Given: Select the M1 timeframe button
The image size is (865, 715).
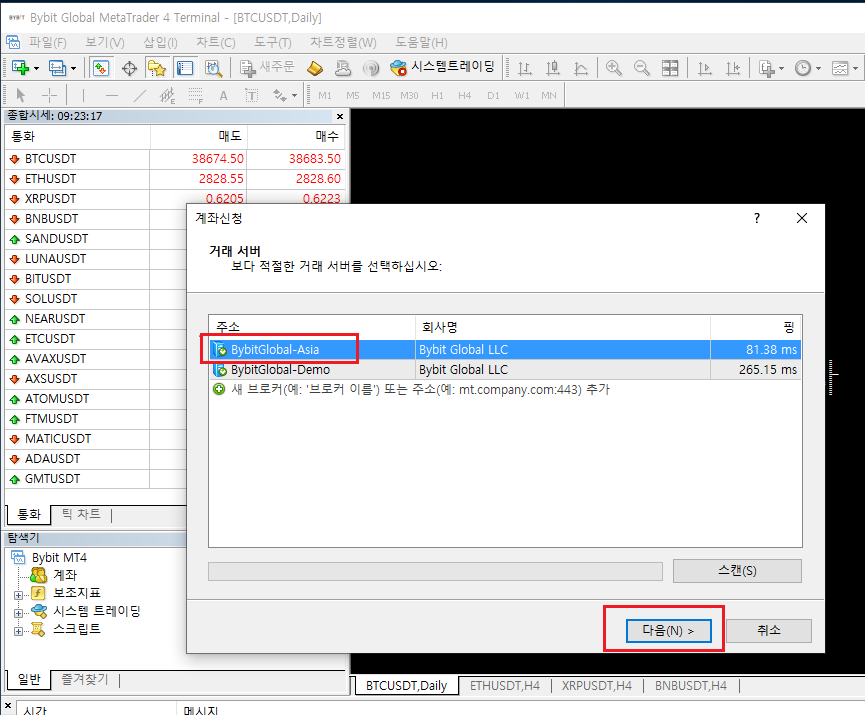Looking at the screenshot, I should pos(325,96).
